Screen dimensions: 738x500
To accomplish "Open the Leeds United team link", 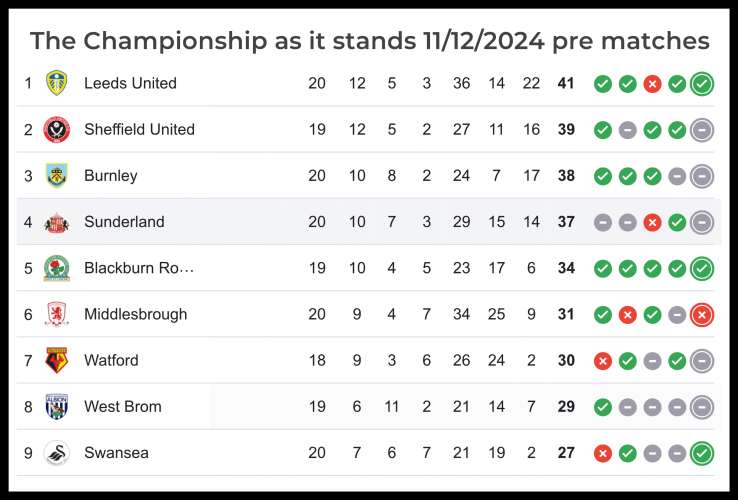I will 130,83.
